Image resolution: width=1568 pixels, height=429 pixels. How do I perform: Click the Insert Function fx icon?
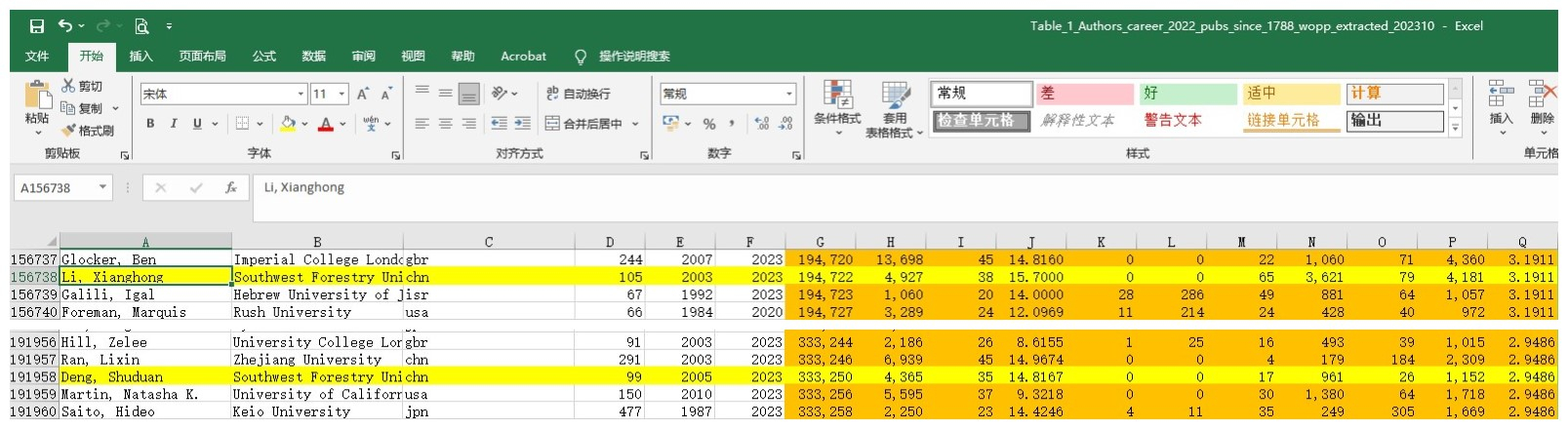tap(230, 188)
